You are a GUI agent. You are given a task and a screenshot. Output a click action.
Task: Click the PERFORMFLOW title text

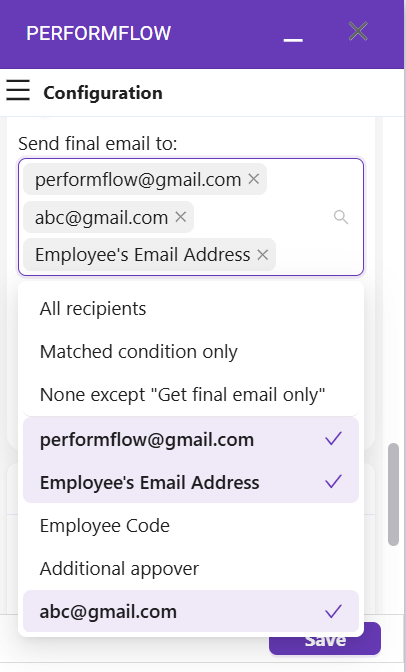[x=99, y=33]
